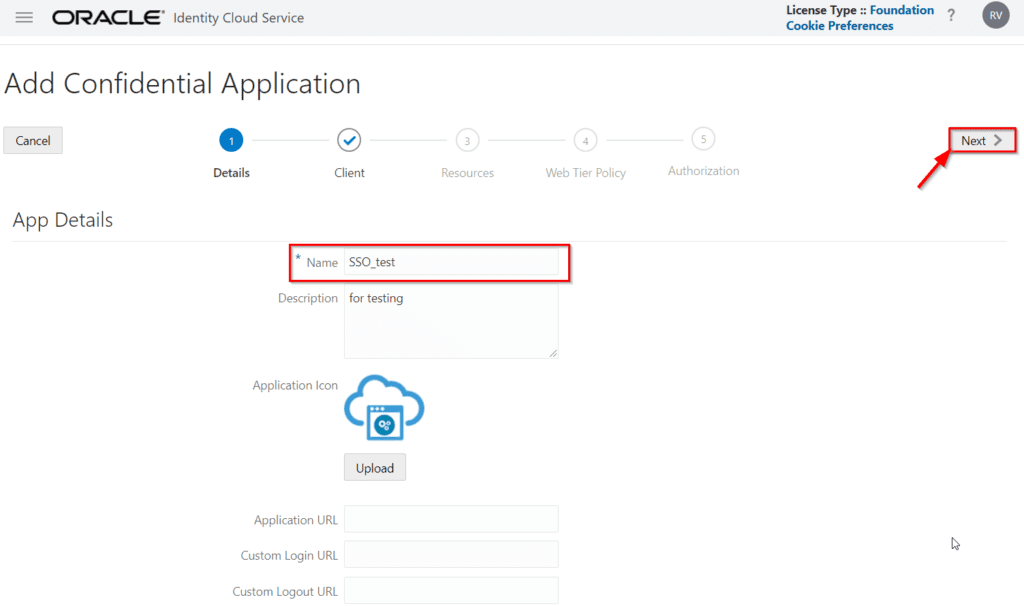Click the Application URL field
This screenshot has width=1024, height=606.
click(451, 520)
